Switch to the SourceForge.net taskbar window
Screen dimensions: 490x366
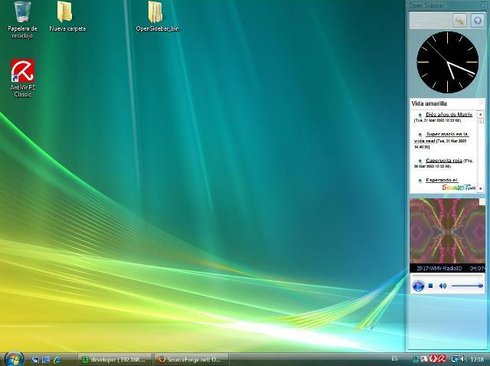click(191, 360)
